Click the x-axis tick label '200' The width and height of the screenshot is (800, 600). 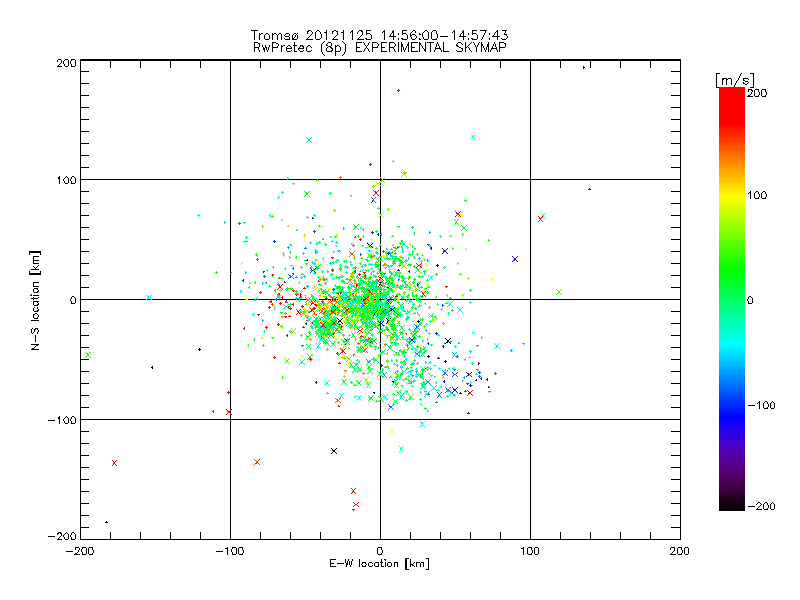tap(680, 551)
